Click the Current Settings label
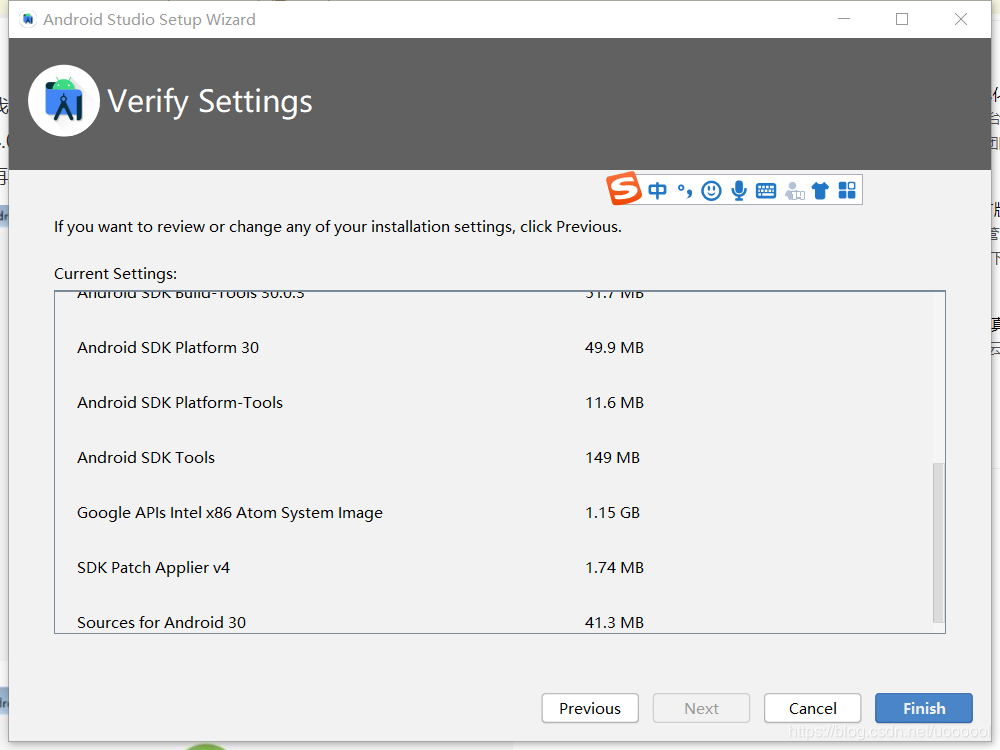This screenshot has width=1000, height=750. pyautogui.click(x=115, y=274)
